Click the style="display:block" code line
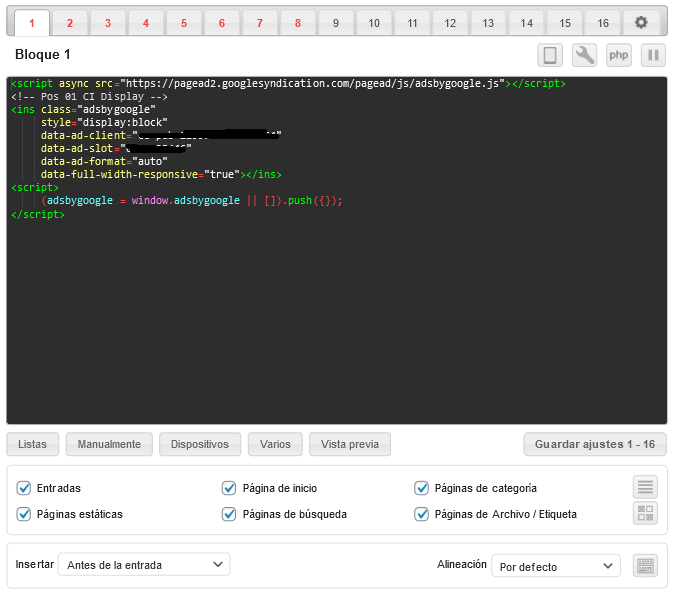 tap(104, 122)
